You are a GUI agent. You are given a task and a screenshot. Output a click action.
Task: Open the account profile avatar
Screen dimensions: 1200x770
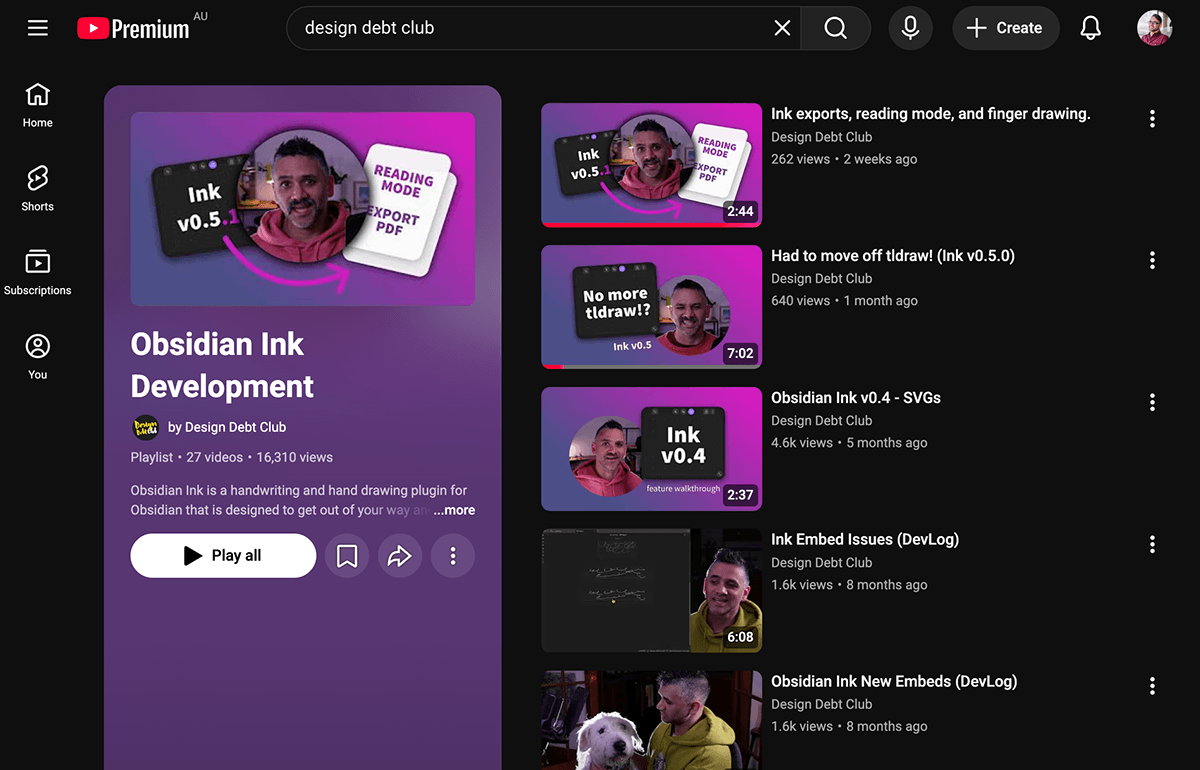(1155, 28)
